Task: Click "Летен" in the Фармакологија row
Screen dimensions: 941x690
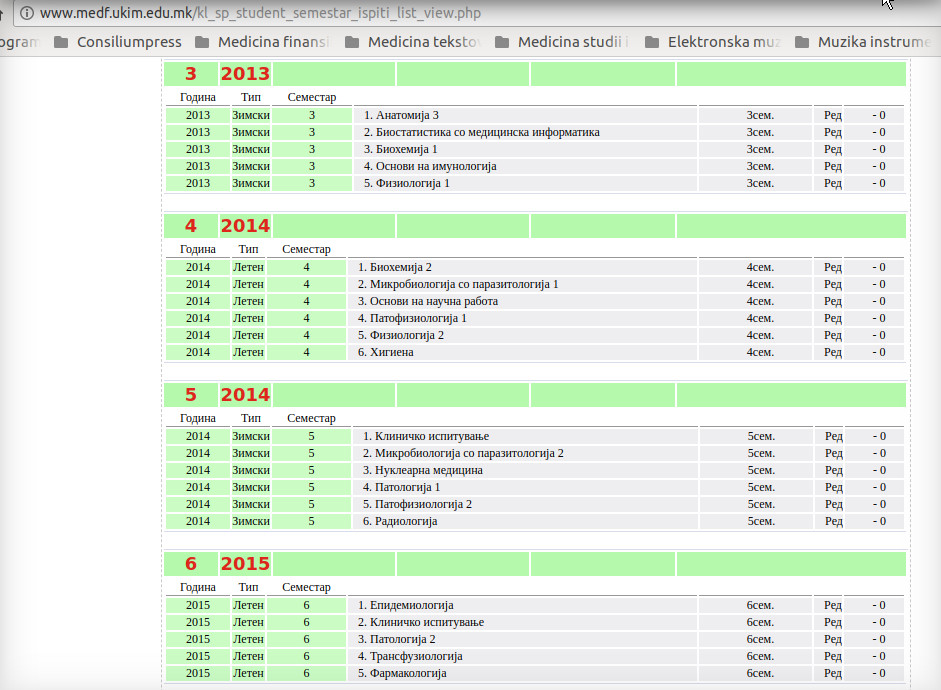Action: pyautogui.click(x=248, y=673)
